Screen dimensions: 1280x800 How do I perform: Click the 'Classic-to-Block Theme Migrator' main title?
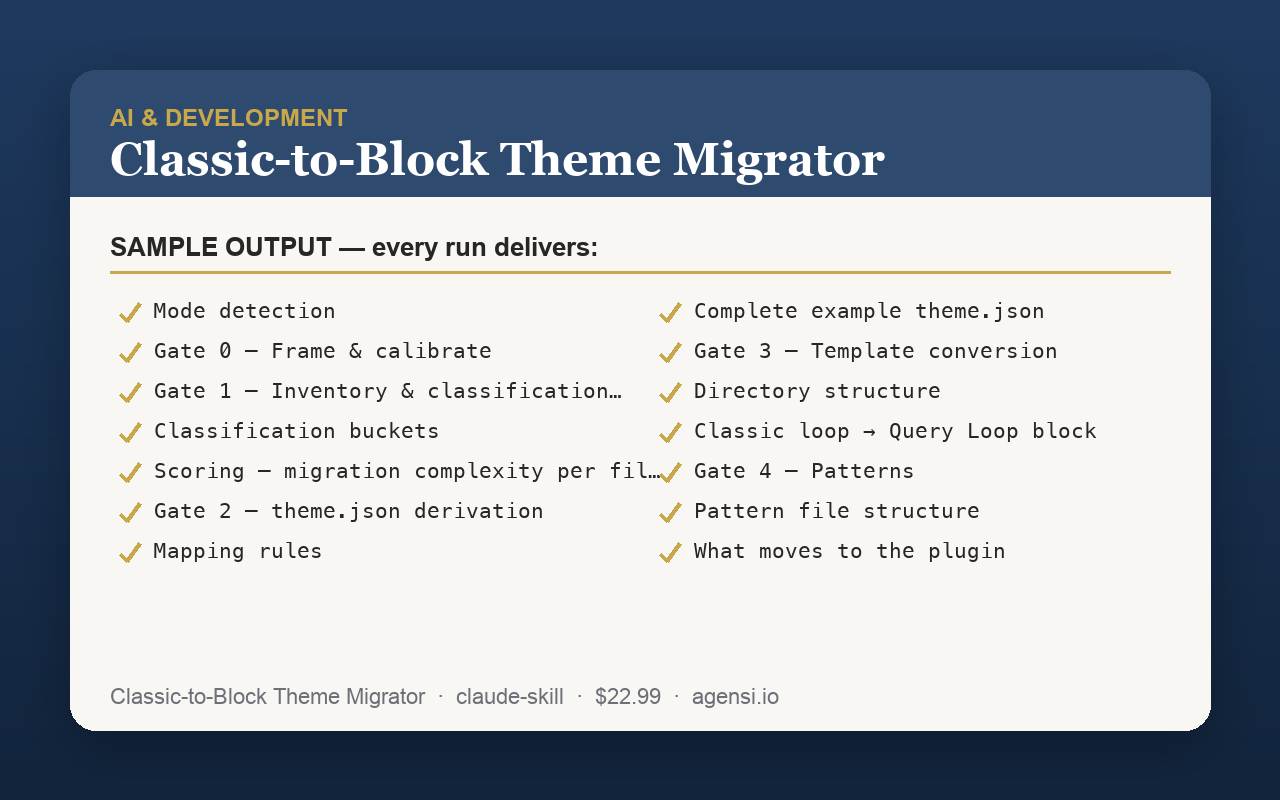497,160
